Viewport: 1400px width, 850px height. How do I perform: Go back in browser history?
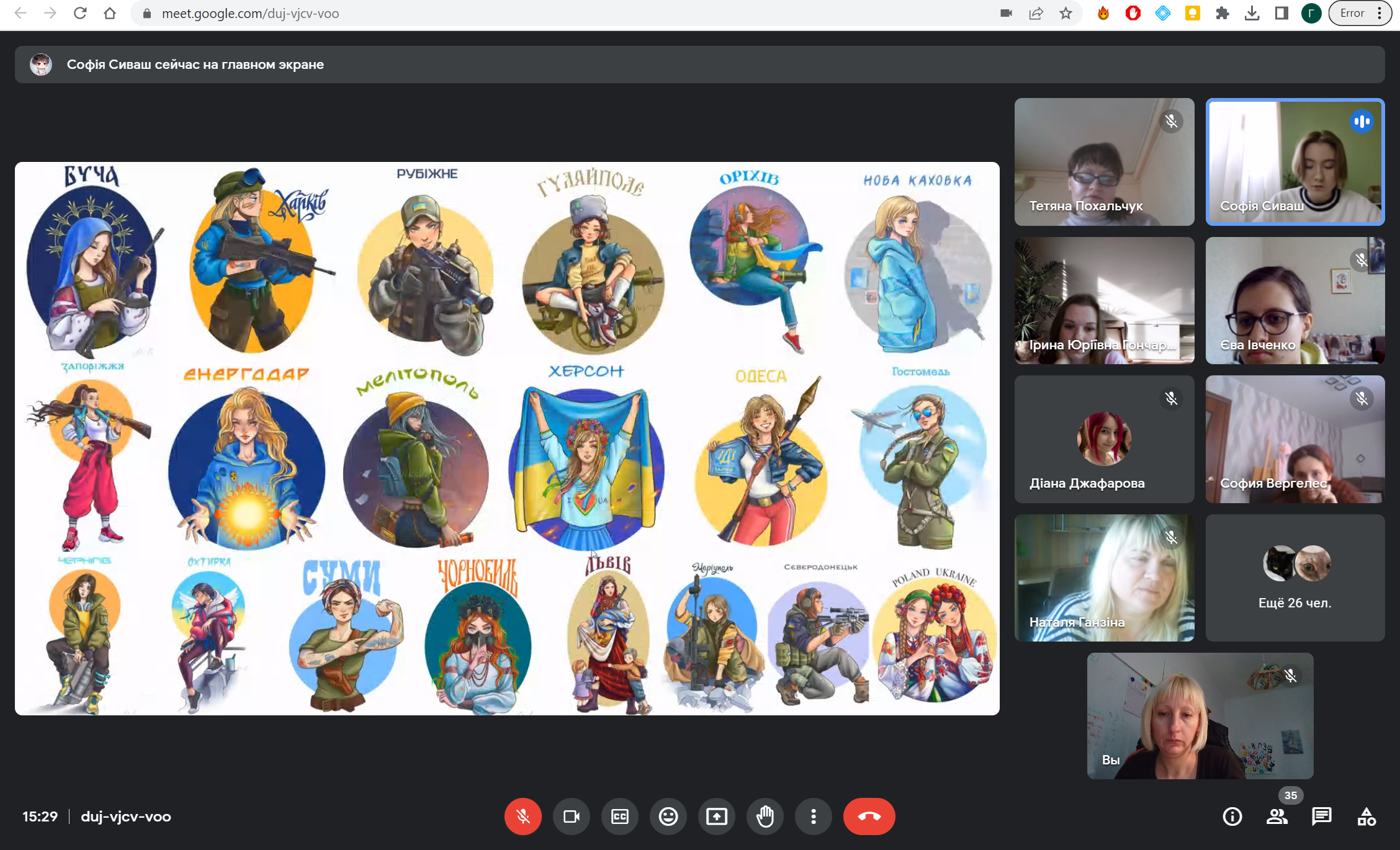tap(20, 13)
